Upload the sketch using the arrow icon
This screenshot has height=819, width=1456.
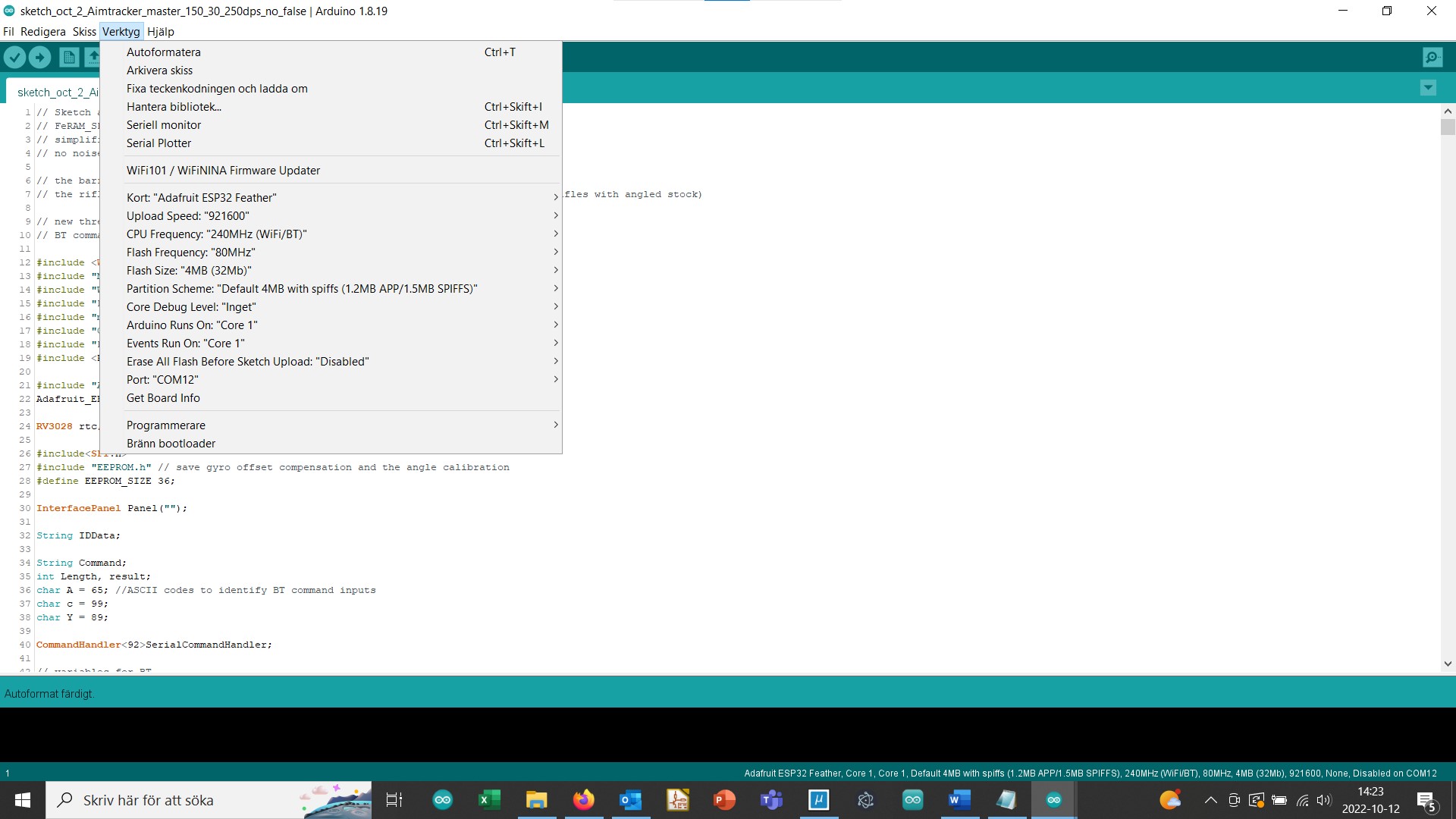(x=39, y=57)
